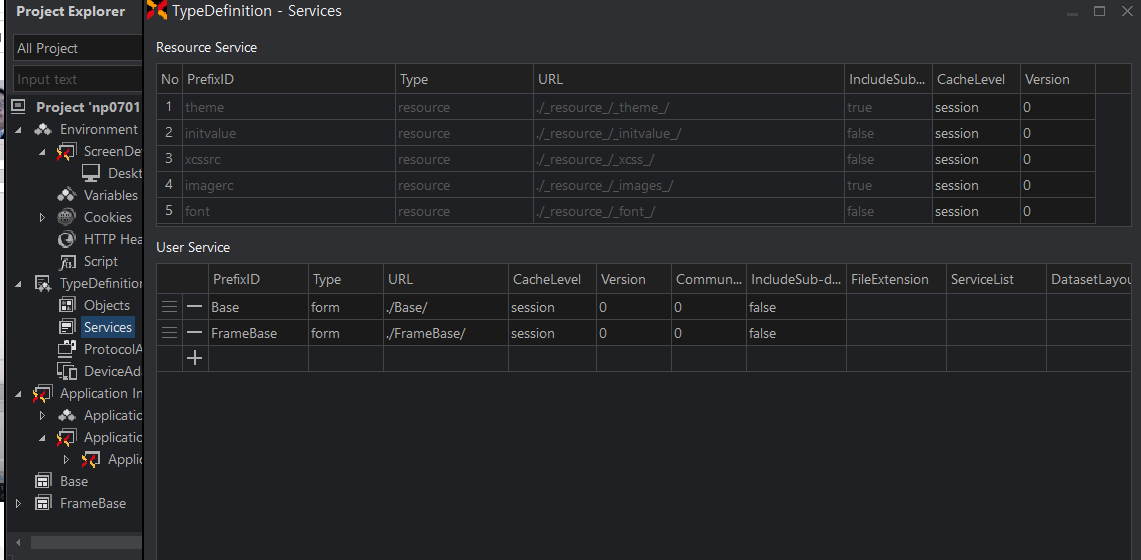Click the font PrefixID cell

(x=288, y=212)
